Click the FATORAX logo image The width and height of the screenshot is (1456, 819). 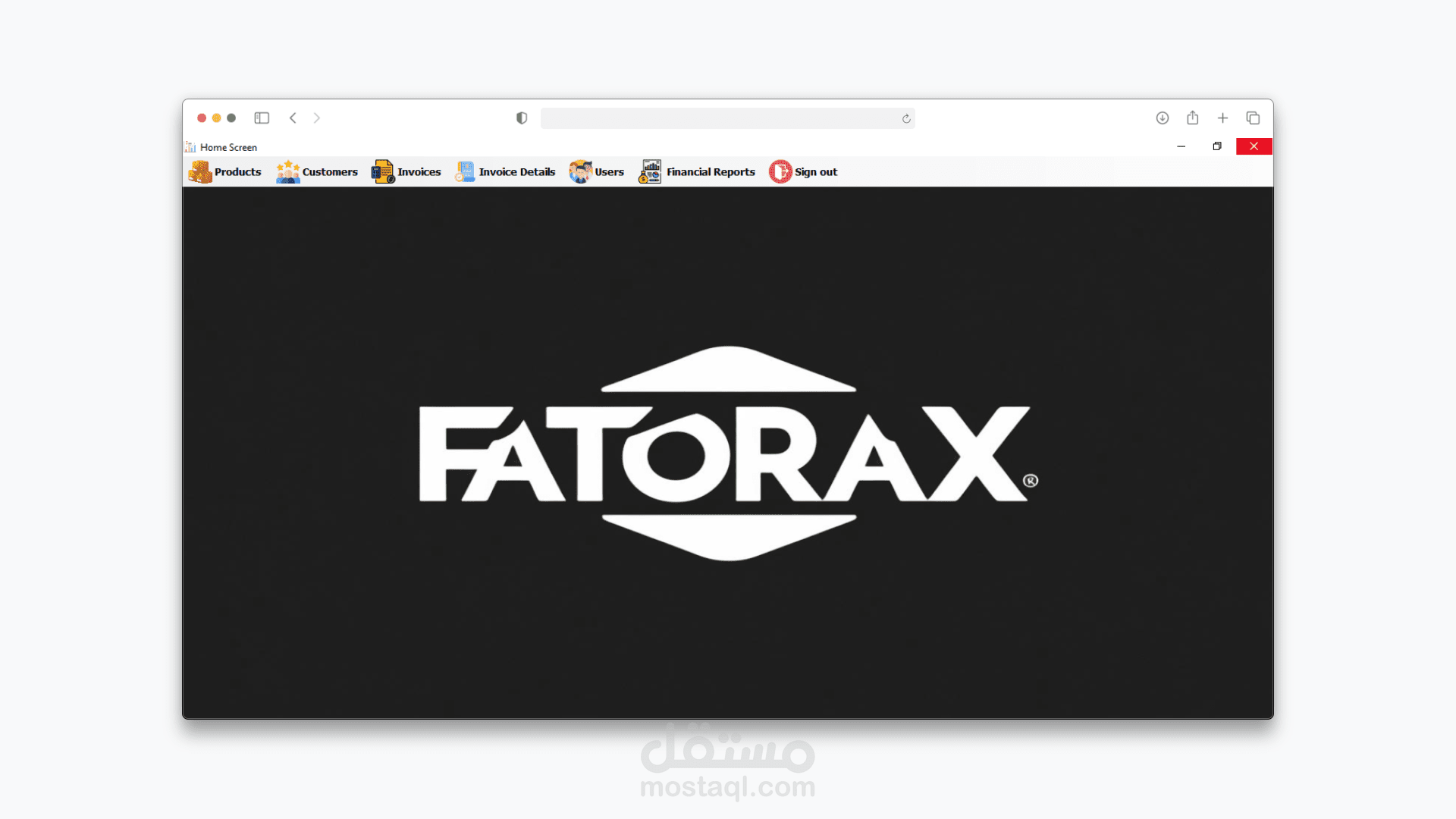click(x=728, y=453)
